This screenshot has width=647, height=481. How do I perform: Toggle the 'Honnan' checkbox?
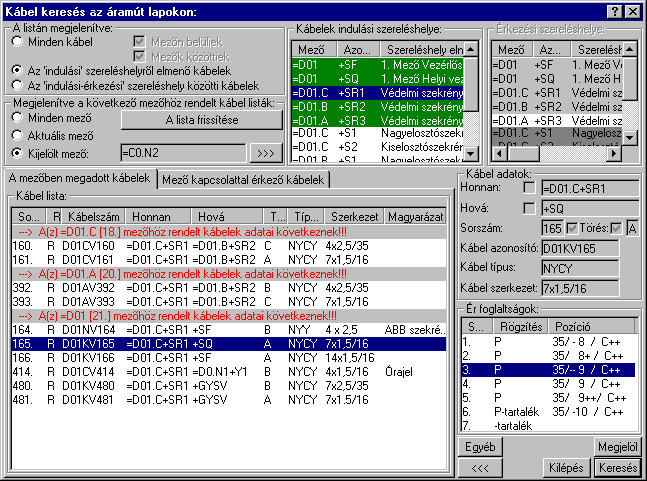point(529,188)
